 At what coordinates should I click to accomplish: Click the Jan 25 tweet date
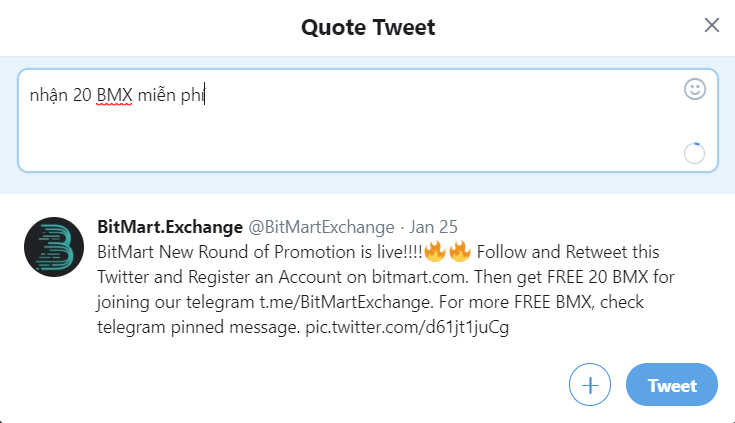(x=432, y=226)
